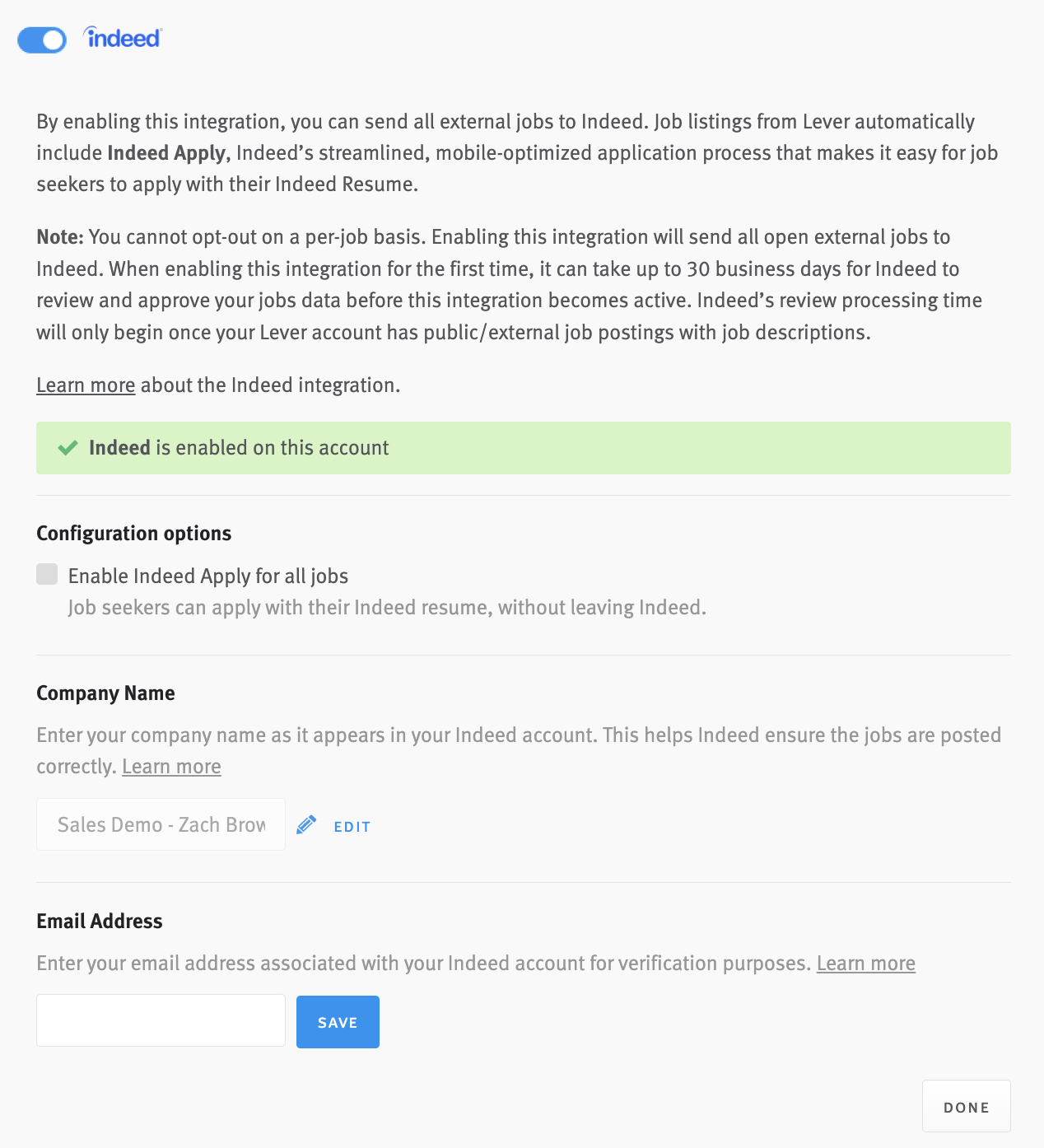Click the pencil edit icon beside company name
Viewport: 1044px width, 1148px height.
tap(306, 824)
